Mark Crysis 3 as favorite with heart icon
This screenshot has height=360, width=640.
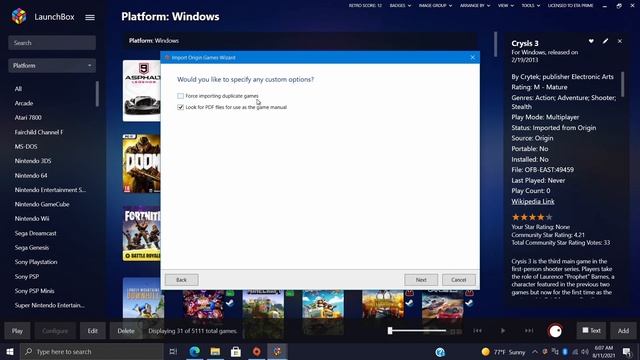(x=591, y=41)
